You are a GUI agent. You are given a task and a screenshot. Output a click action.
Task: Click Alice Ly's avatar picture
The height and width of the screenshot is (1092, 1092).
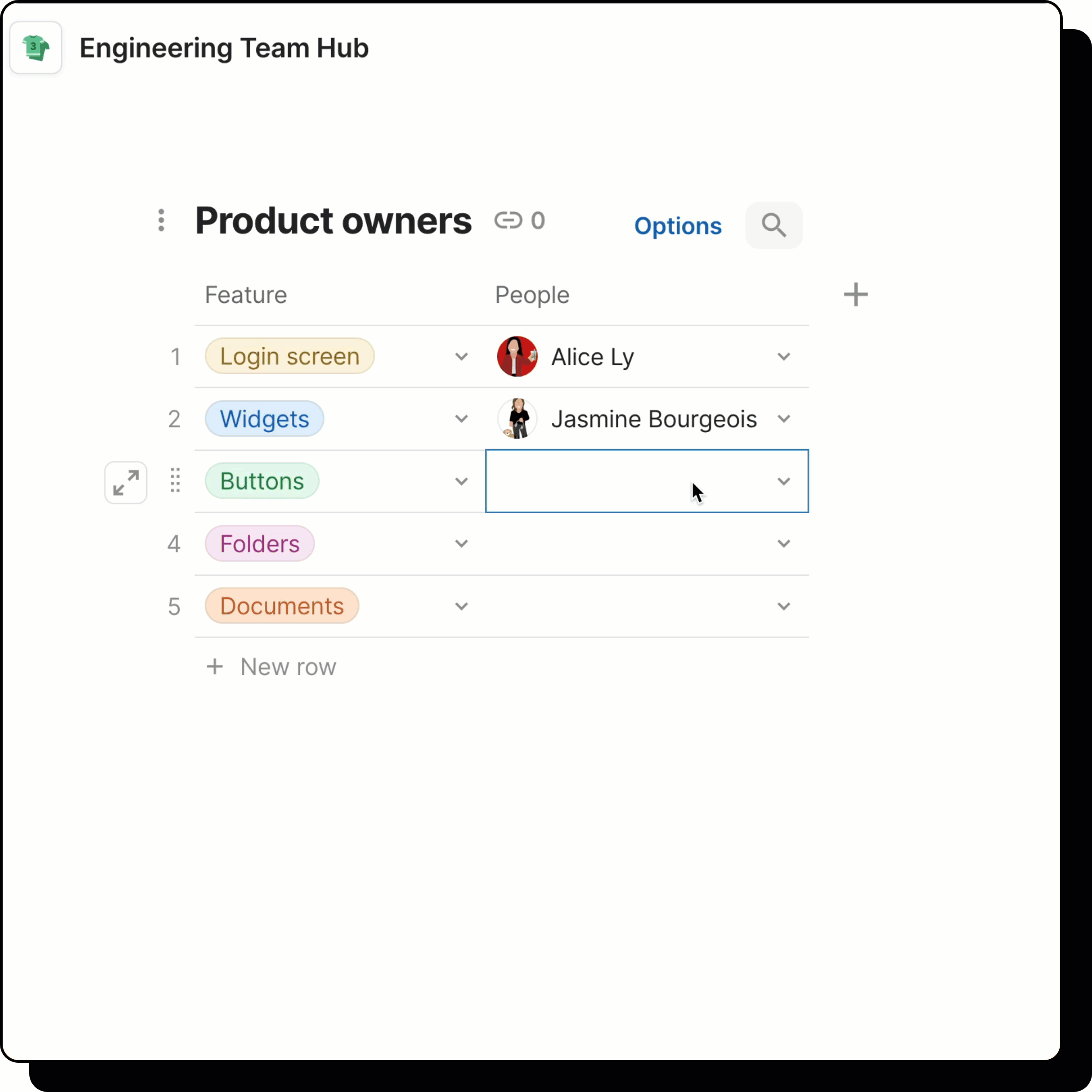(517, 356)
